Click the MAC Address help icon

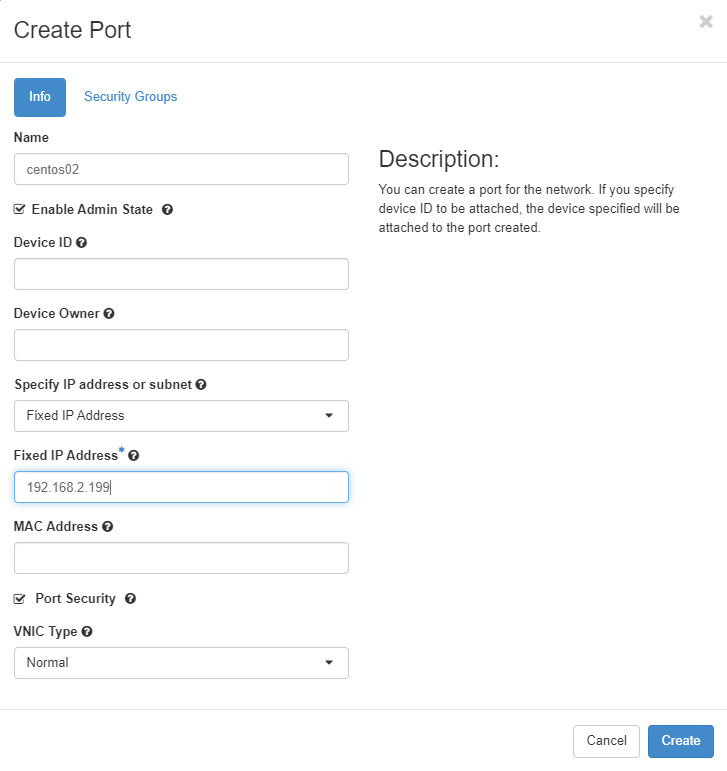pyautogui.click(x=107, y=526)
